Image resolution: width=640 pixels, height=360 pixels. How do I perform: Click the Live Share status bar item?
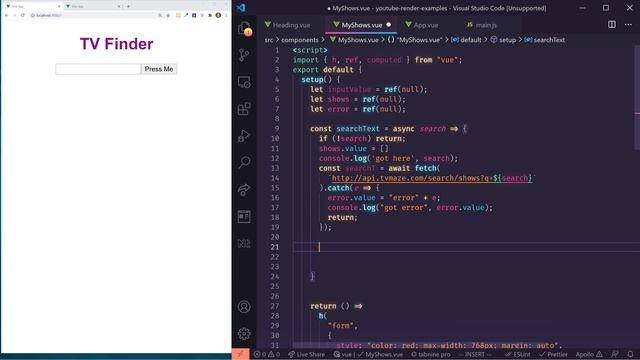click(307, 354)
